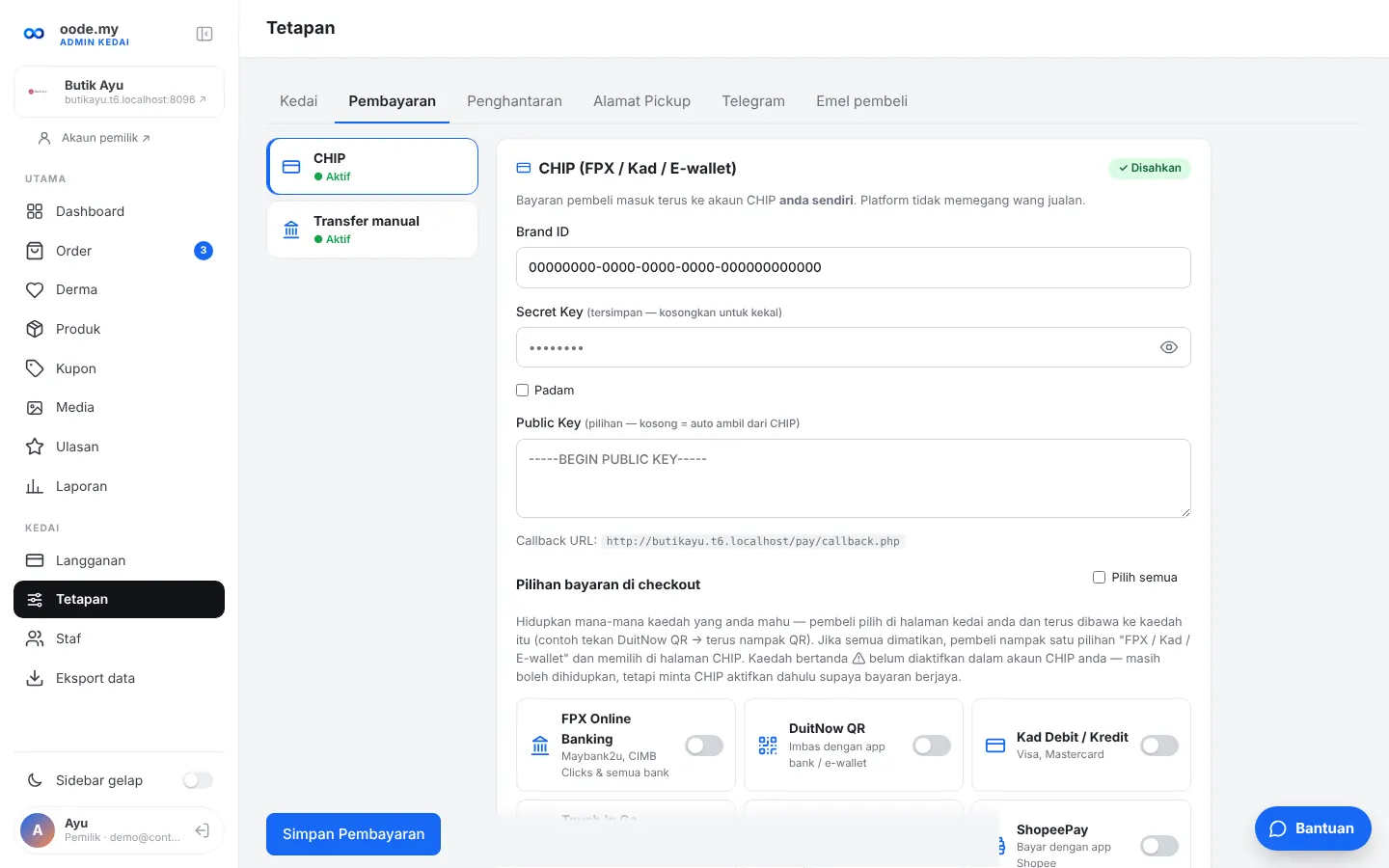Image resolution: width=1389 pixels, height=868 pixels.
Task: Click the Public Key textarea
Action: pyautogui.click(x=854, y=478)
